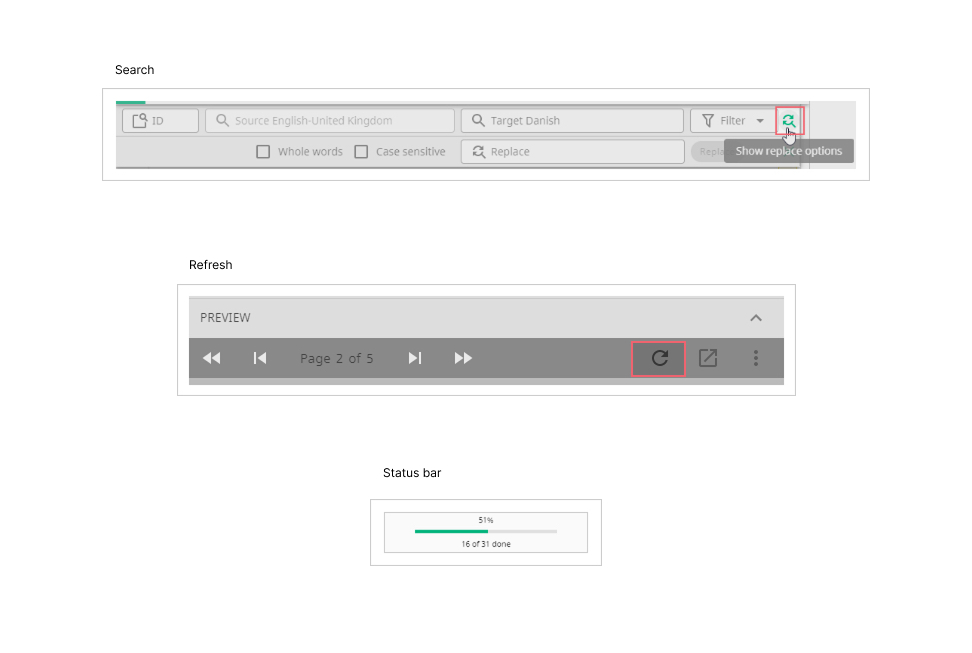The width and height of the screenshot is (972, 653).
Task: Focus the ID search field
Action: [x=161, y=121]
